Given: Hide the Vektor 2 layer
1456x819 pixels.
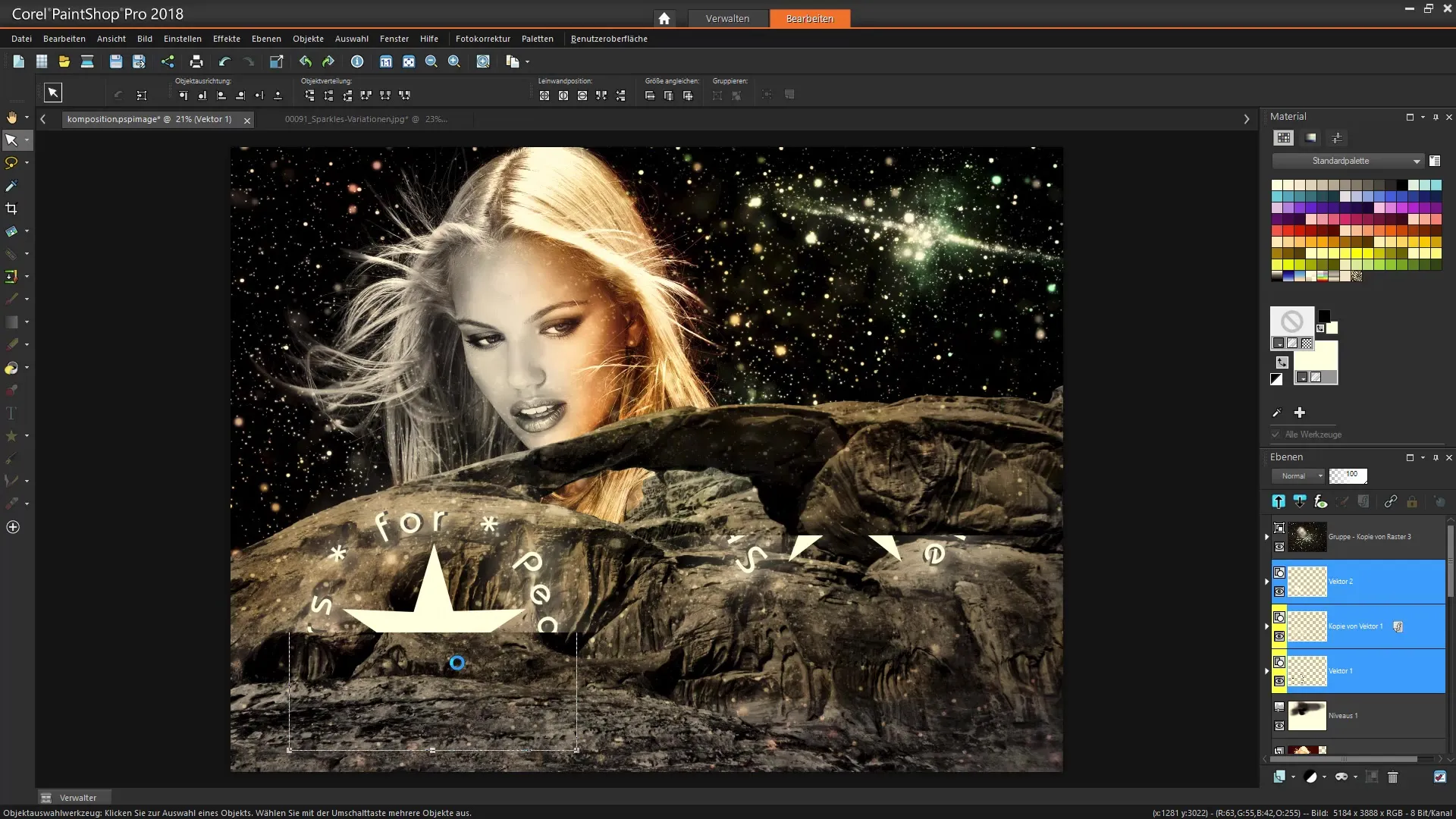Looking at the screenshot, I should [x=1279, y=591].
